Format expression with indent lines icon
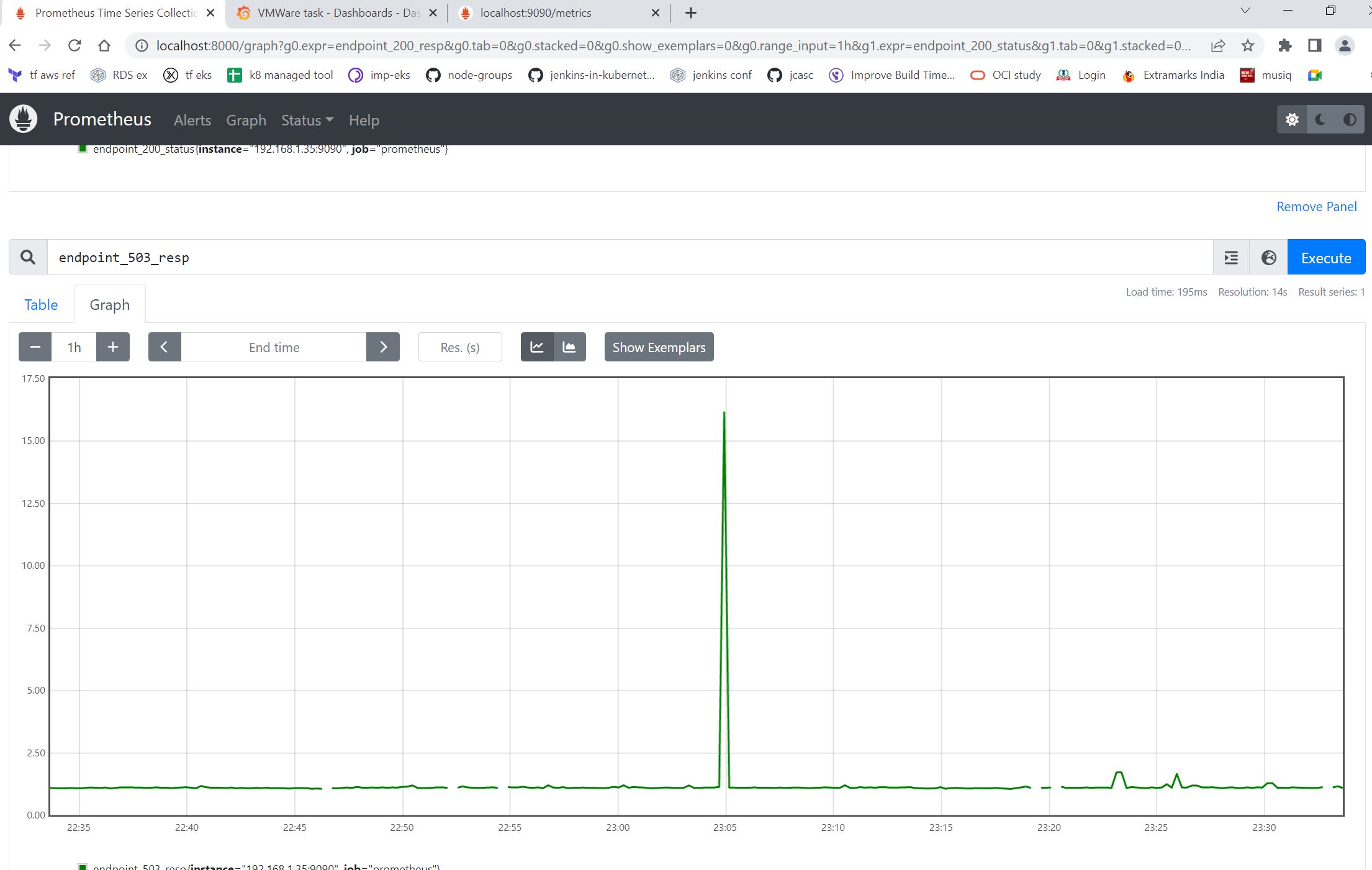The width and height of the screenshot is (1372, 870). tap(1231, 257)
